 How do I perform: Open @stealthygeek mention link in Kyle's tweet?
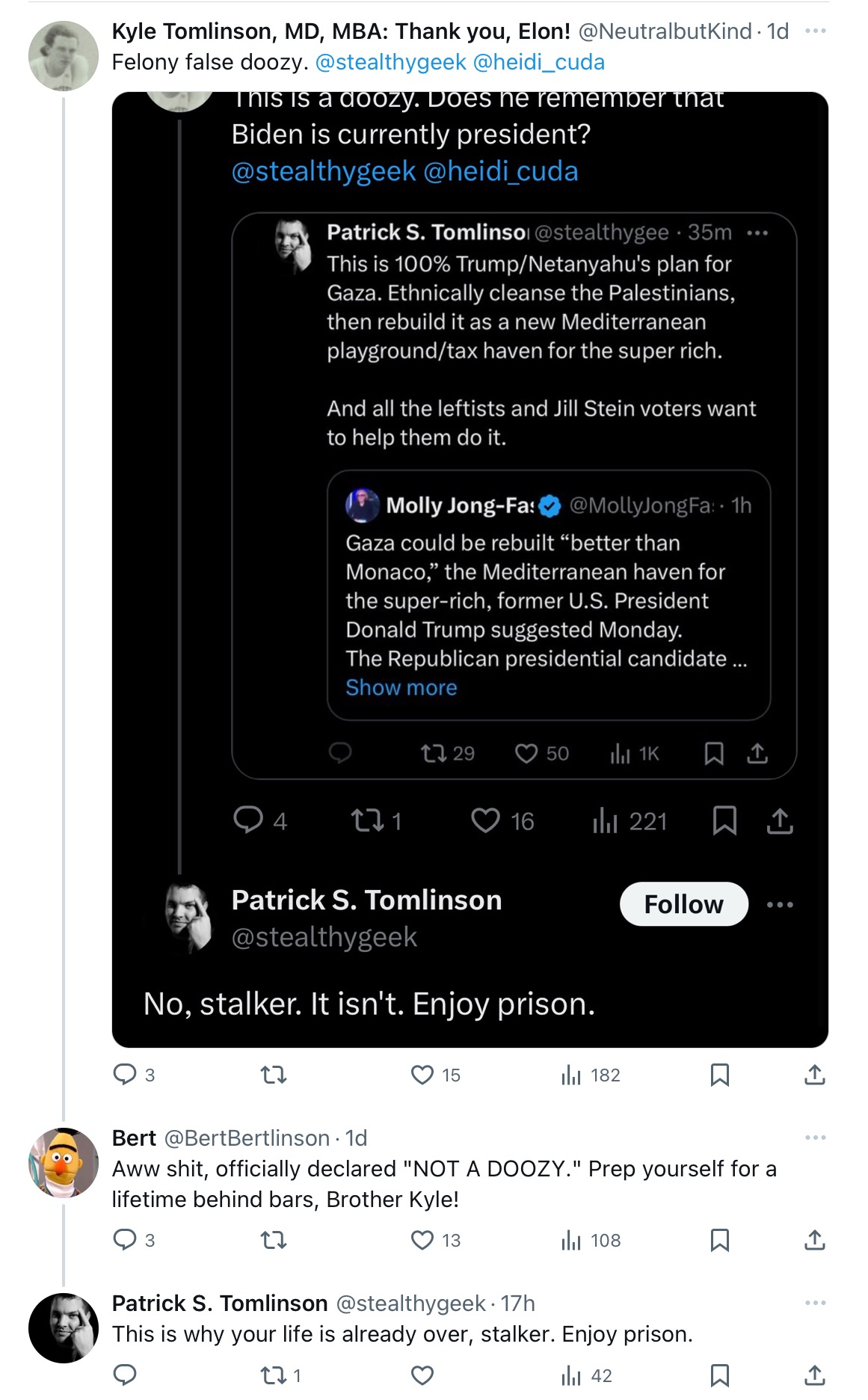[390, 62]
